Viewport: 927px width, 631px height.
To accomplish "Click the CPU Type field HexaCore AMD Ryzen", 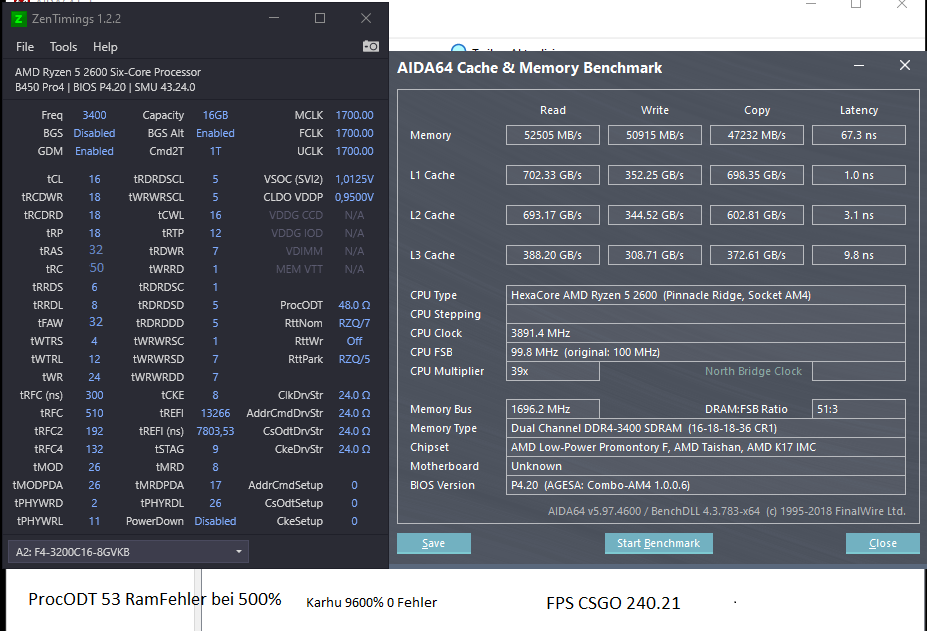I will point(705,295).
